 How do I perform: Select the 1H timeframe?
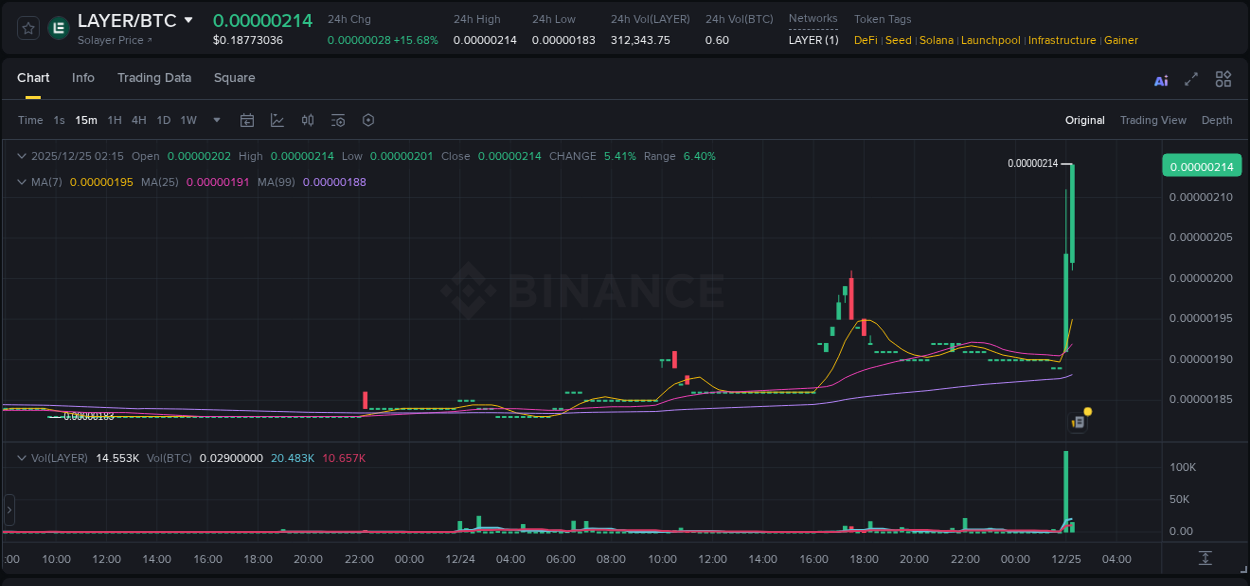coord(113,120)
